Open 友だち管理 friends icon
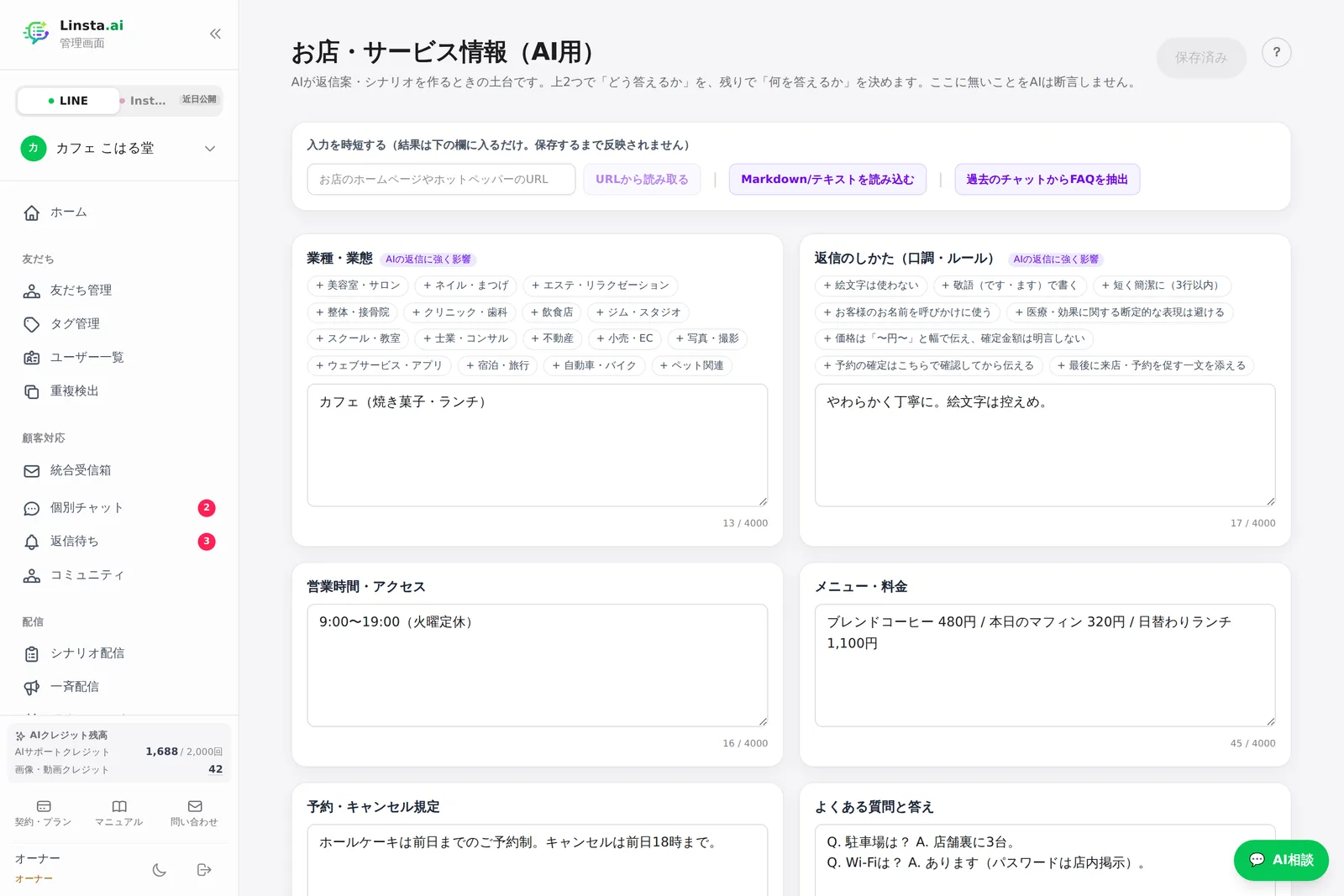Image resolution: width=1344 pixels, height=896 pixels. [32, 291]
